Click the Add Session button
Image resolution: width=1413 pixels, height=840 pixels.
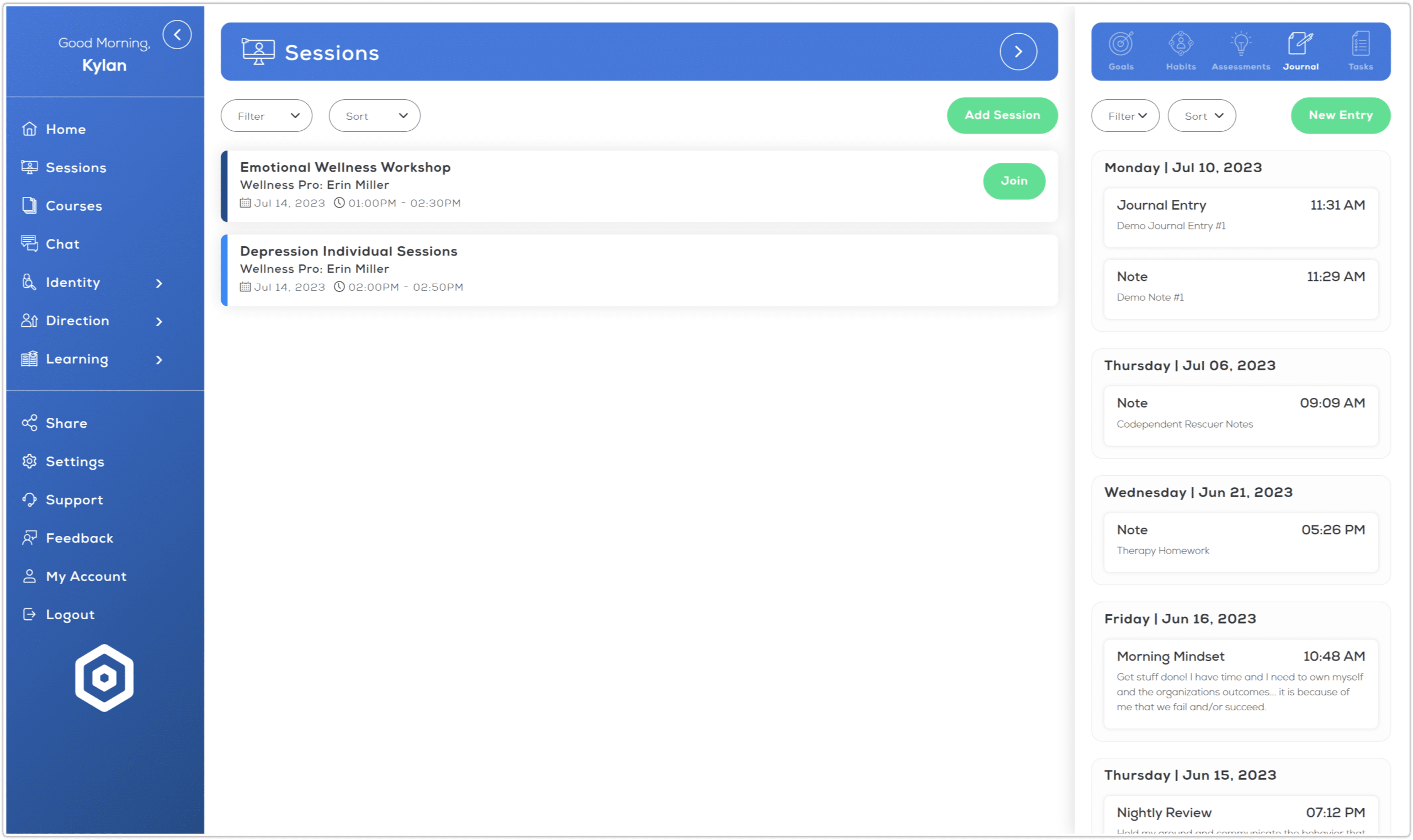coord(1002,115)
